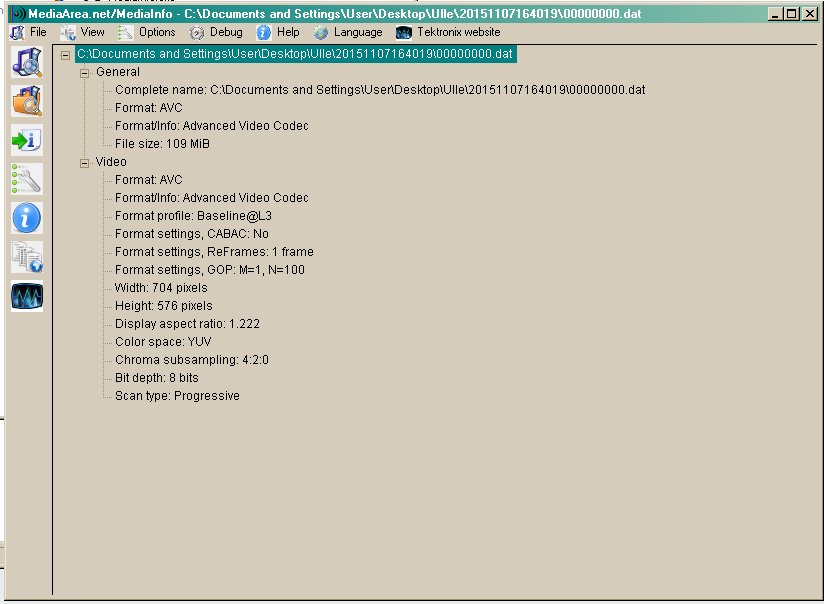Select the General tree node label
This screenshot has height=604, width=824.
click(x=118, y=72)
